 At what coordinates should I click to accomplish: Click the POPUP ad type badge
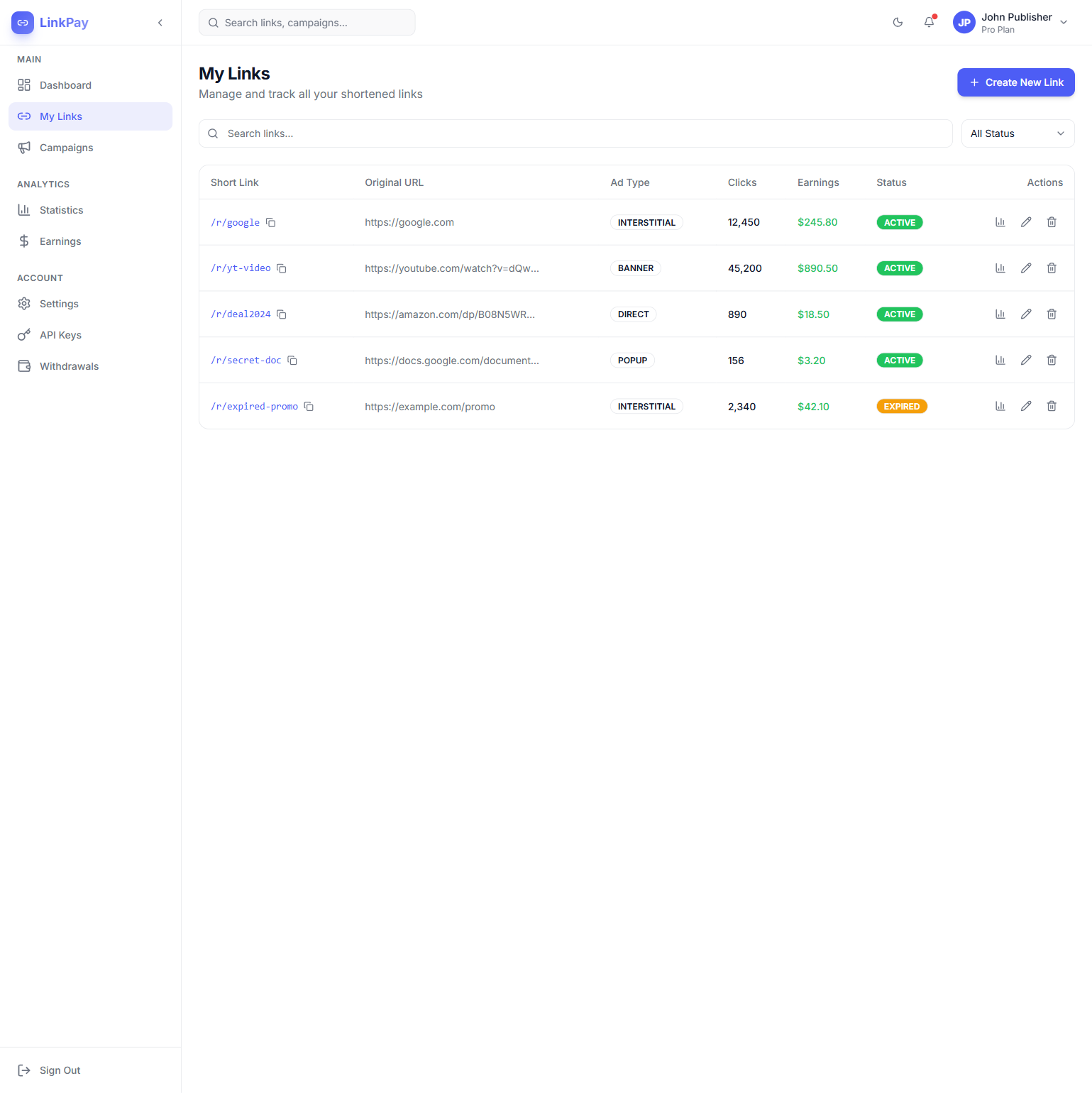tap(632, 361)
